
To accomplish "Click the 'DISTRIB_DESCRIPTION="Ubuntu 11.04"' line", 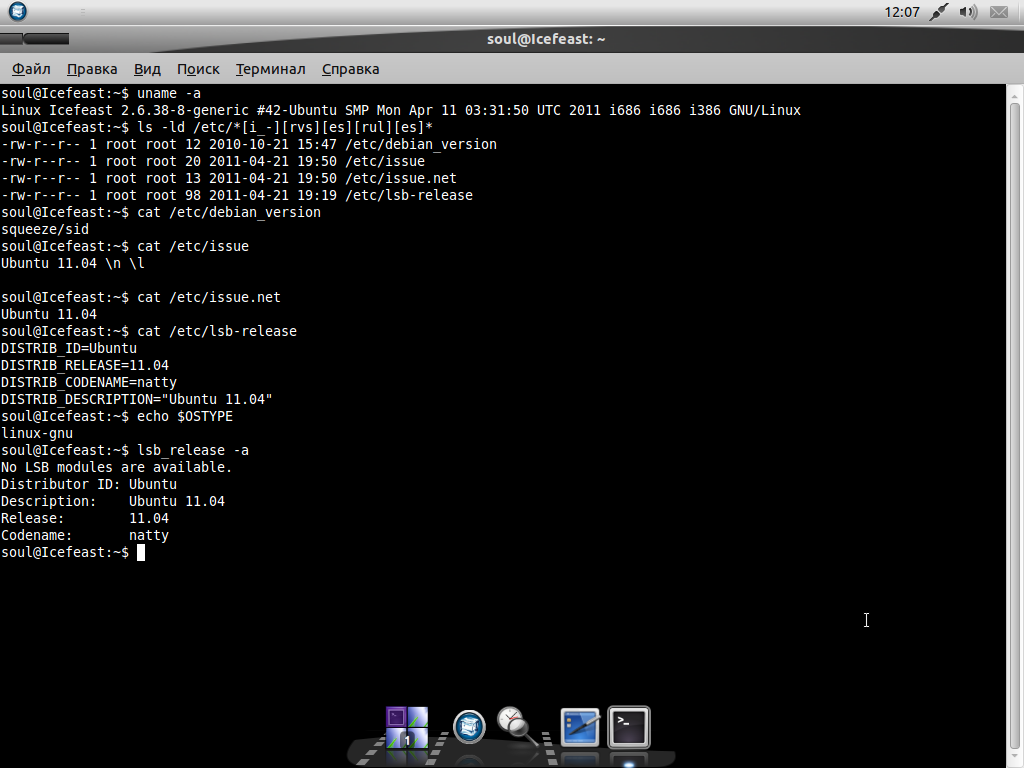I will click(x=136, y=399).
